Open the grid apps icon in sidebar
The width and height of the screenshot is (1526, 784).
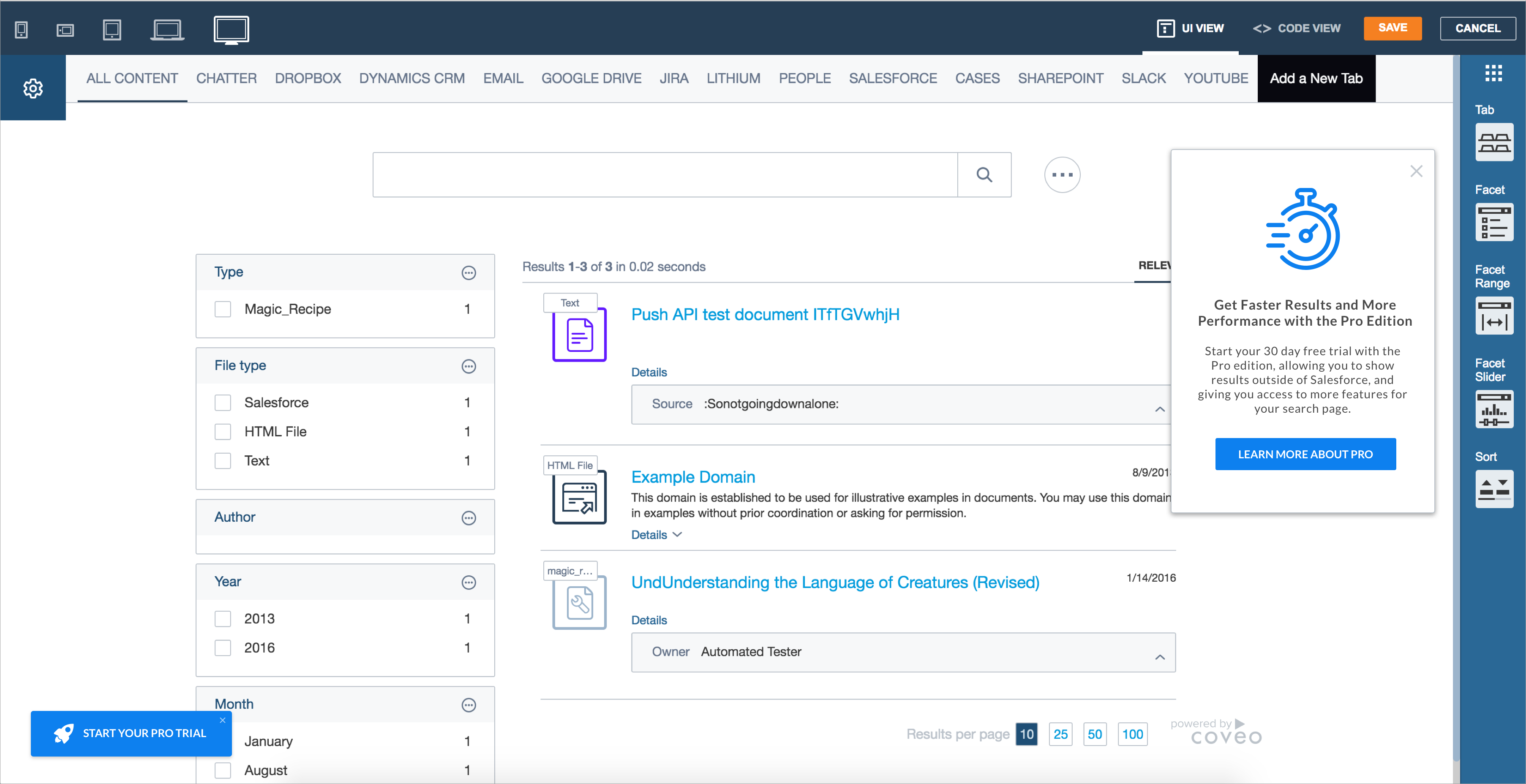1493,73
